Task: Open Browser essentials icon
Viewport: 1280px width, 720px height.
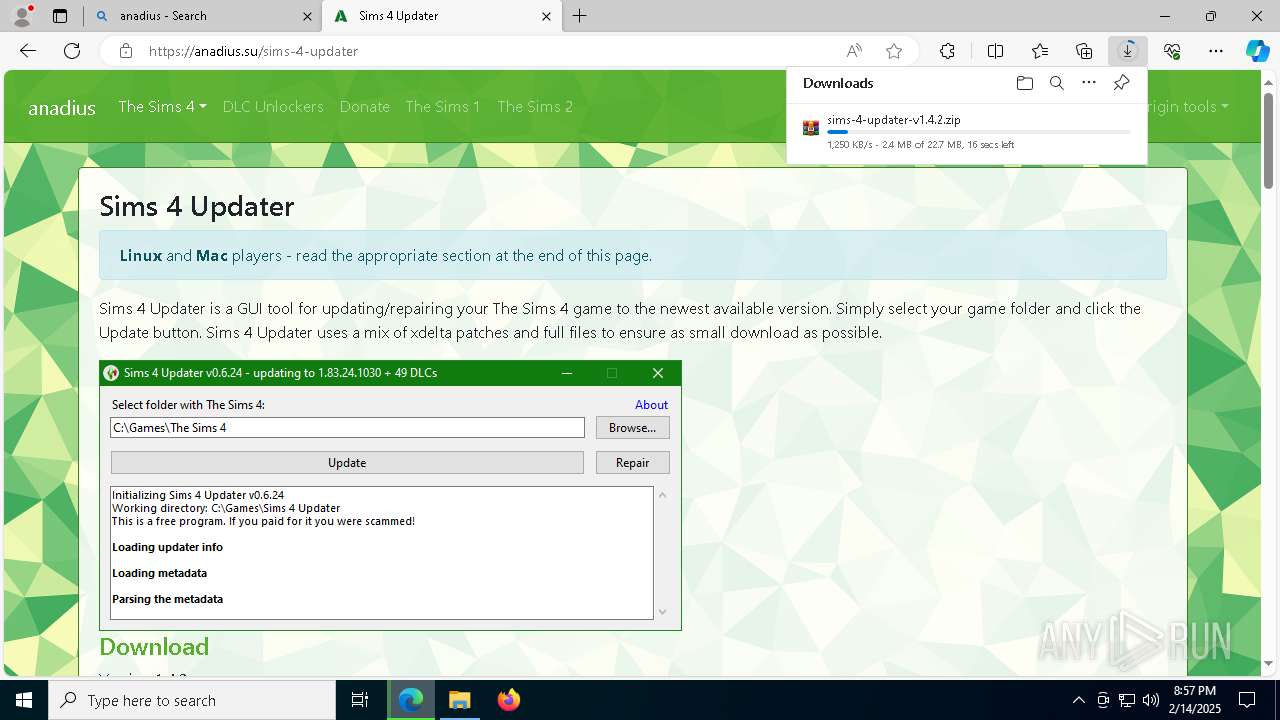Action: tap(1172, 51)
